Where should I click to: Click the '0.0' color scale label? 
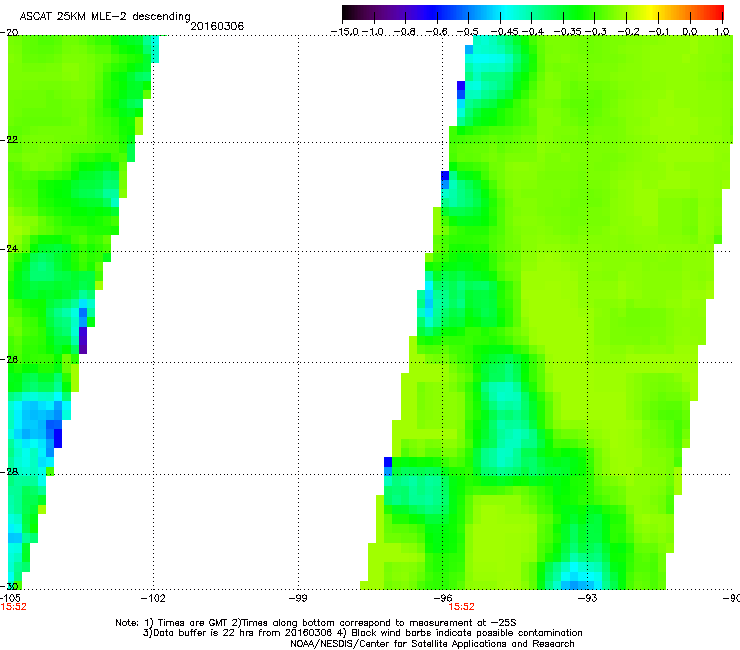point(690,32)
